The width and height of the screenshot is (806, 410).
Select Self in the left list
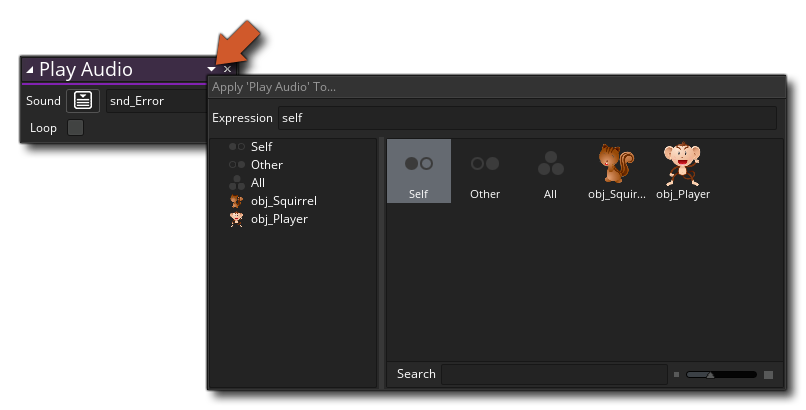tap(261, 147)
